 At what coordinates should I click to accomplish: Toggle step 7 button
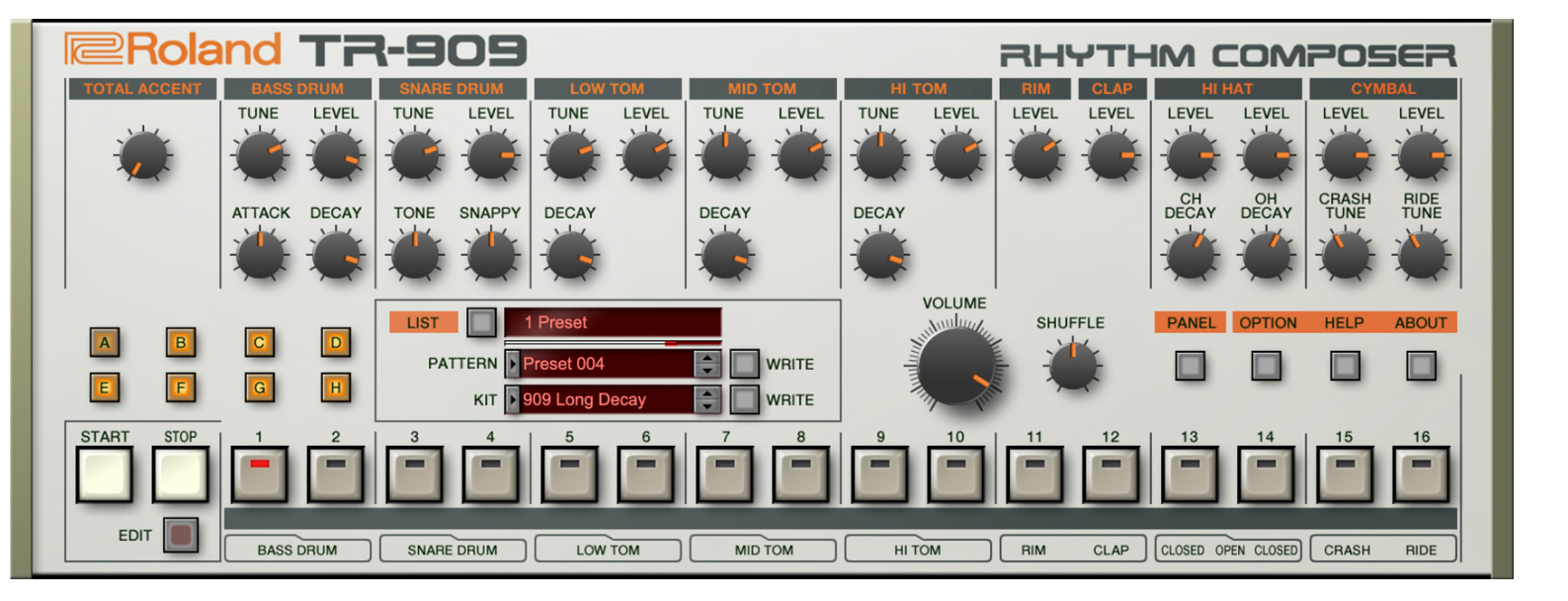[724, 475]
